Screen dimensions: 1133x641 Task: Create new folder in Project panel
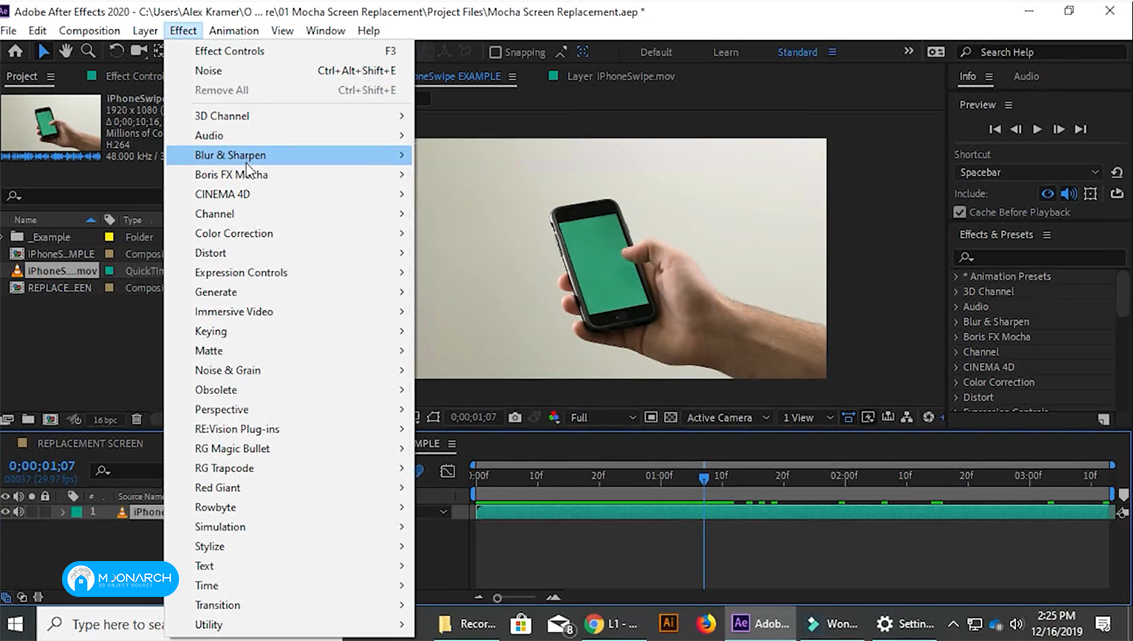coord(28,419)
